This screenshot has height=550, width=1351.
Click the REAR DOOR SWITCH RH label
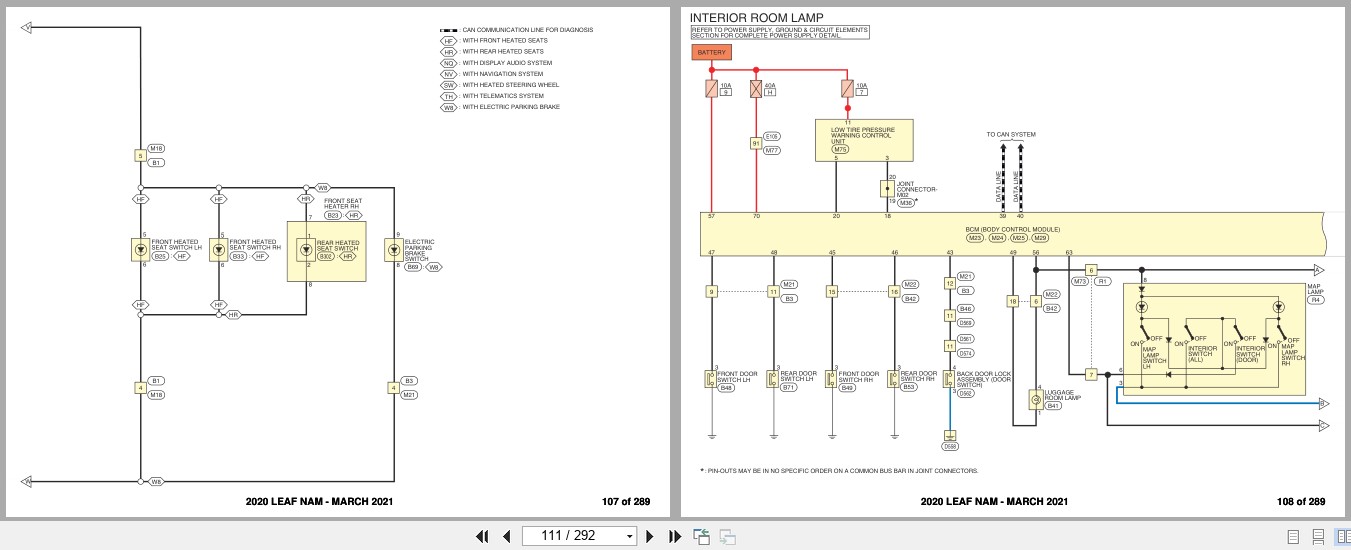917,376
